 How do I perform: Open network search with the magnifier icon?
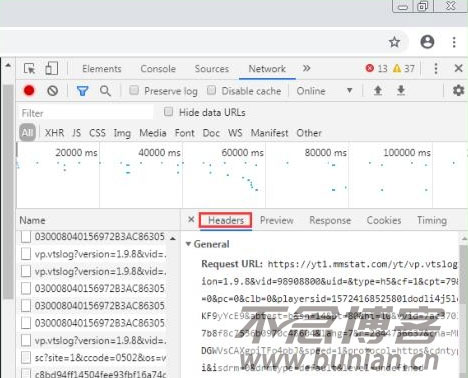pos(105,91)
